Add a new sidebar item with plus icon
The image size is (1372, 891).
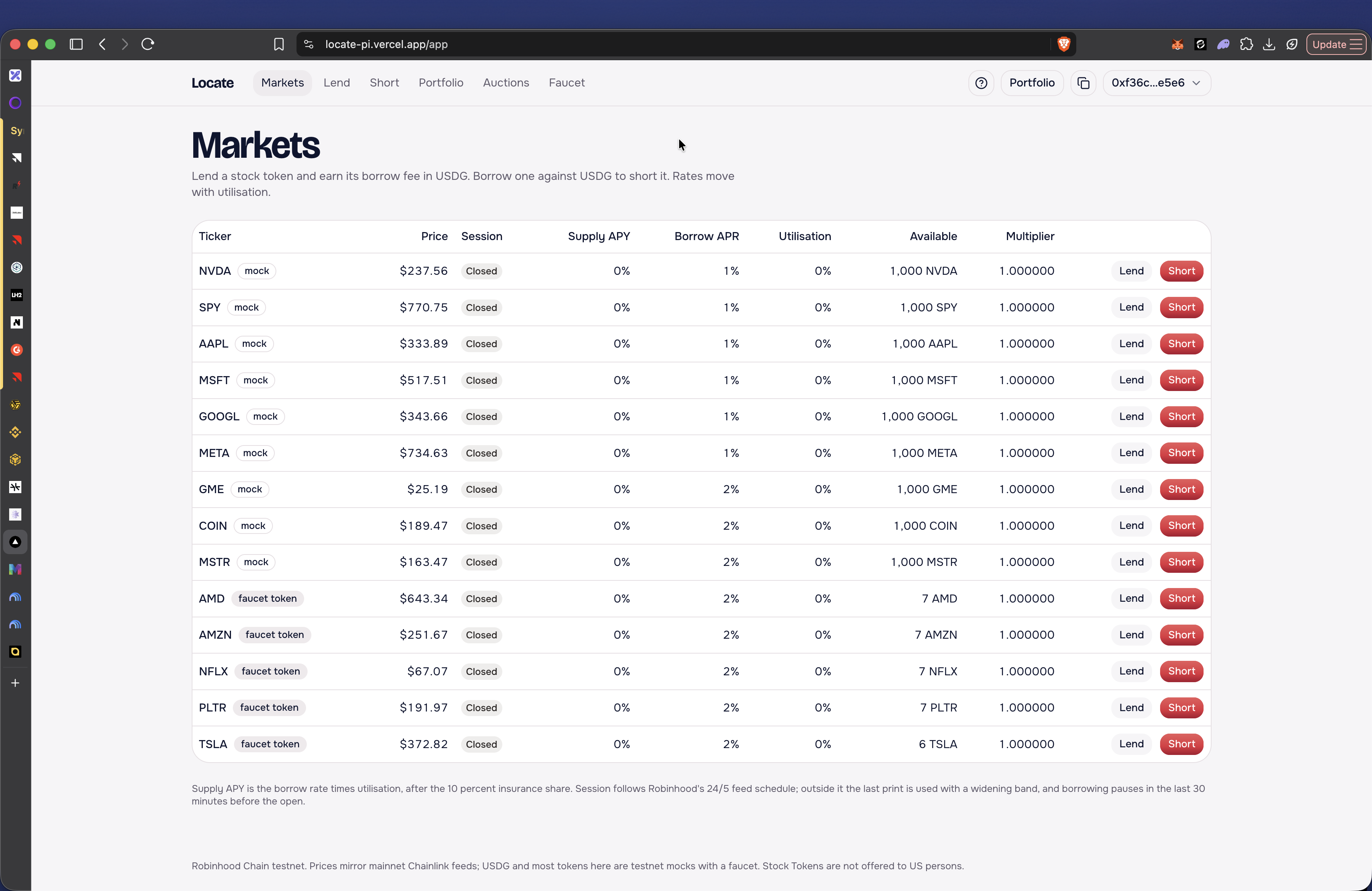[x=16, y=683]
